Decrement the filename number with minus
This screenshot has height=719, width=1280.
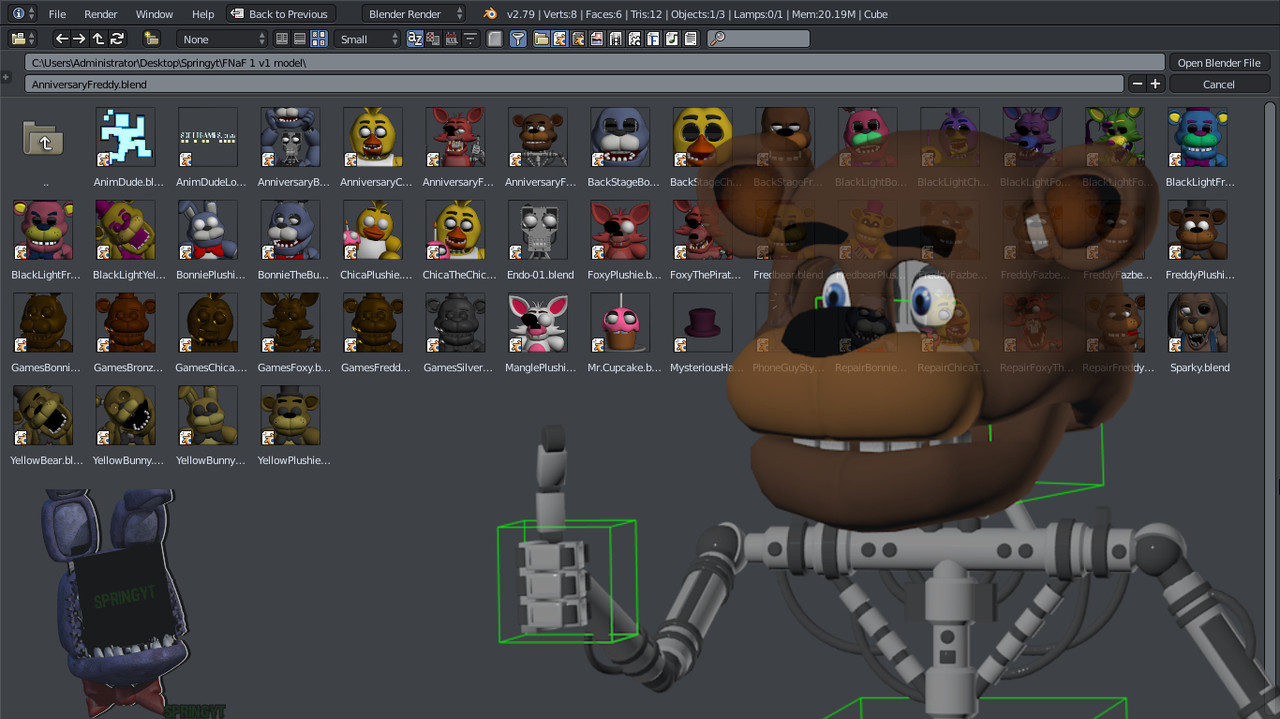(x=1137, y=84)
